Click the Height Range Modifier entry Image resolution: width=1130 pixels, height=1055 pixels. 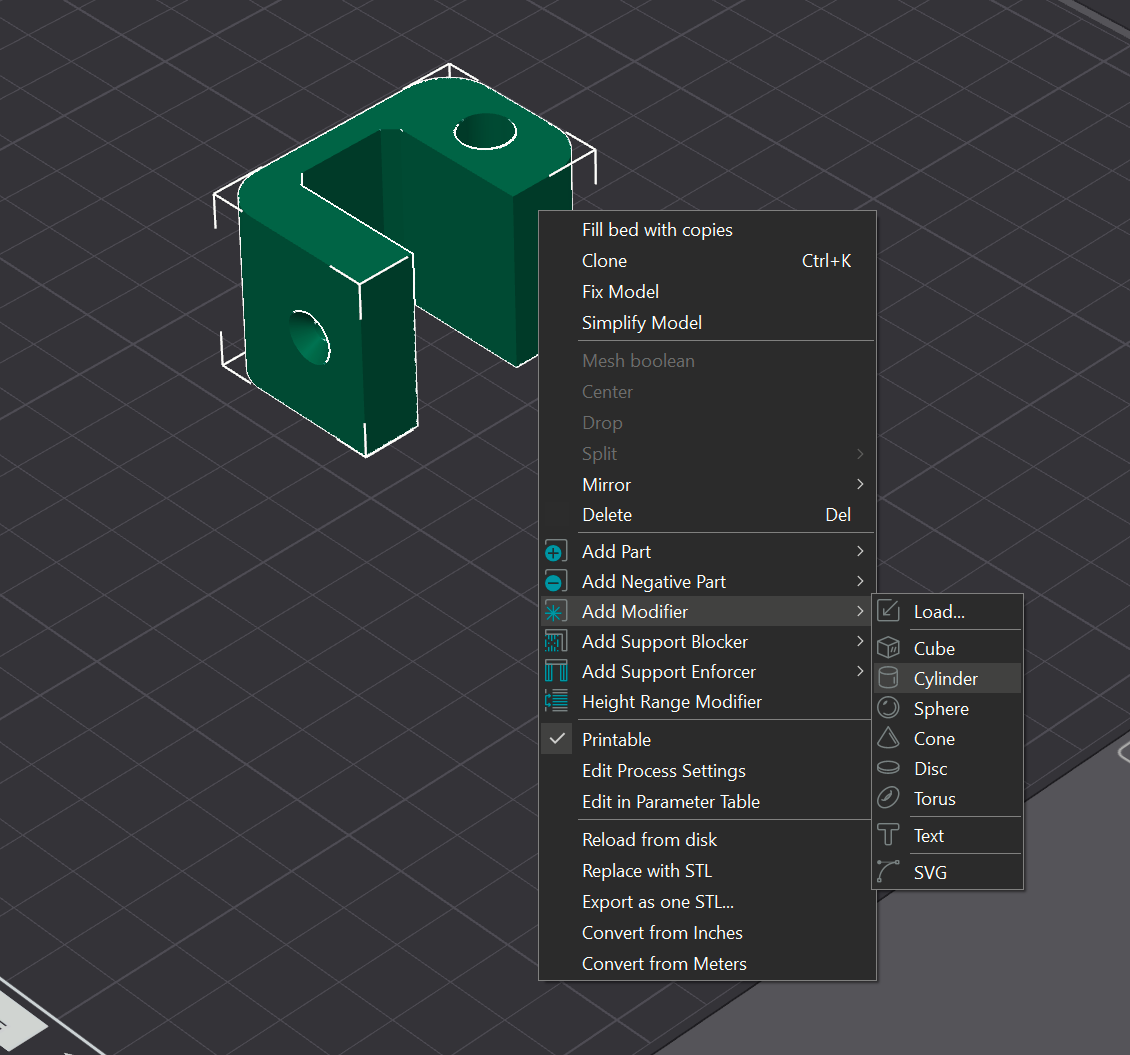[708, 702]
